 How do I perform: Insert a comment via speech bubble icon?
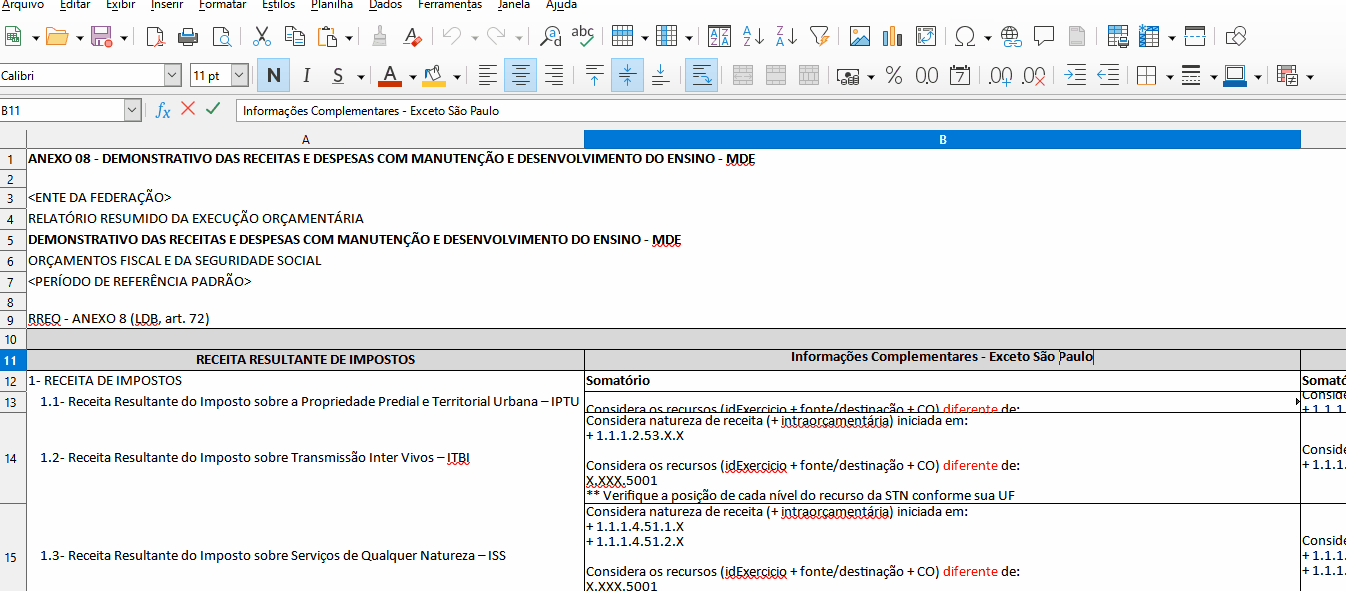1044,37
